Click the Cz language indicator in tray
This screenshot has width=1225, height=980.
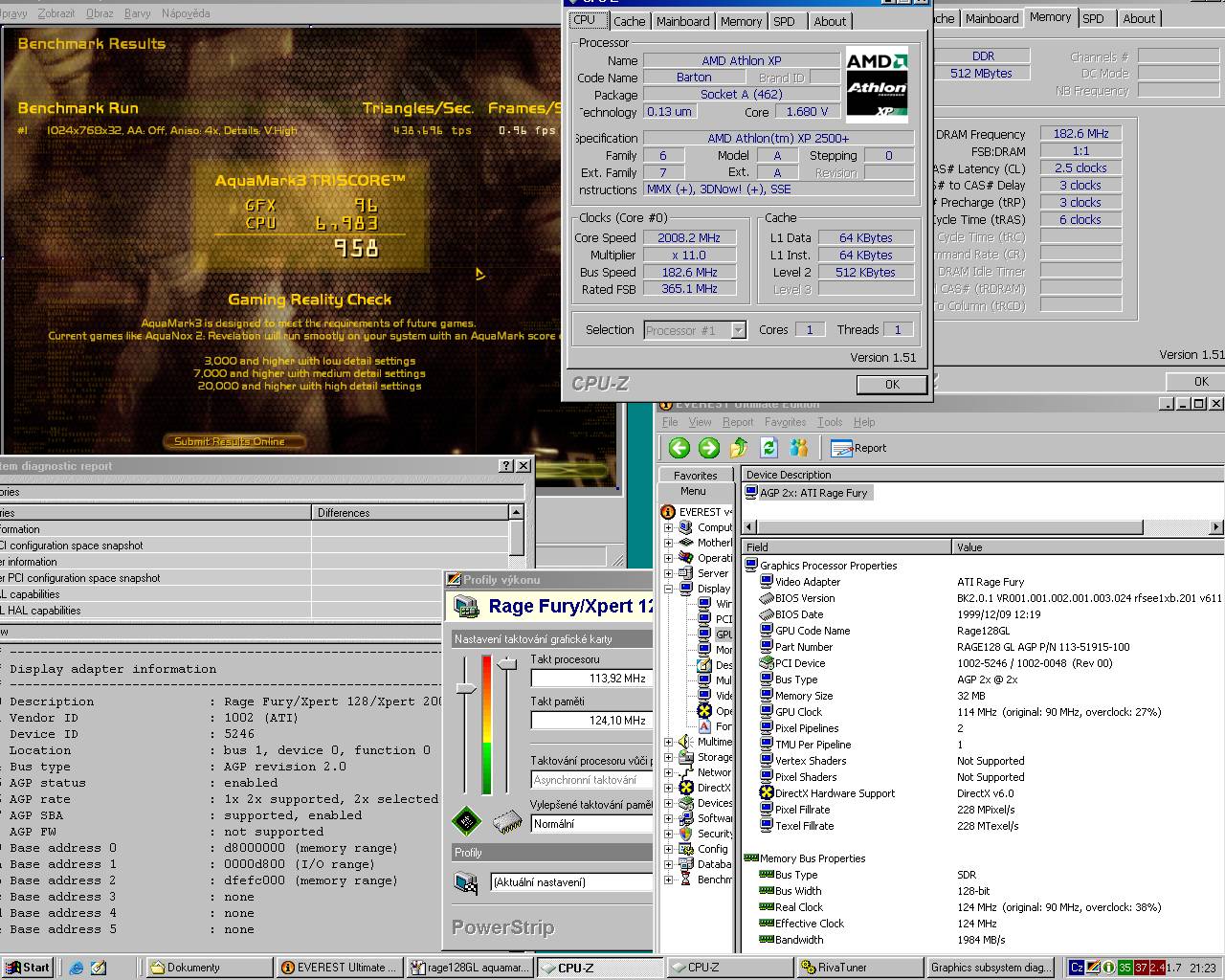click(x=1077, y=968)
